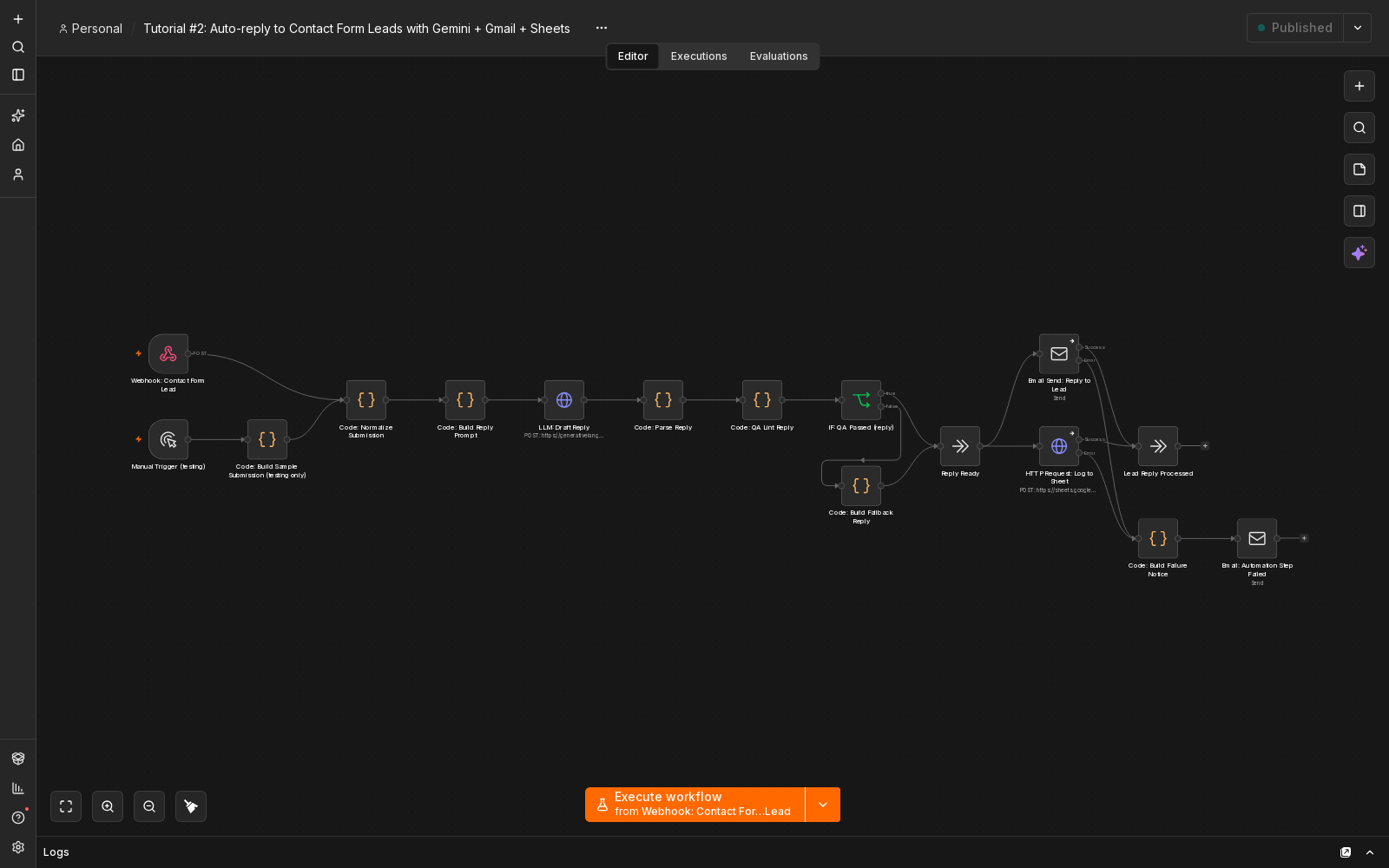Zoom in on the canvas

(108, 806)
